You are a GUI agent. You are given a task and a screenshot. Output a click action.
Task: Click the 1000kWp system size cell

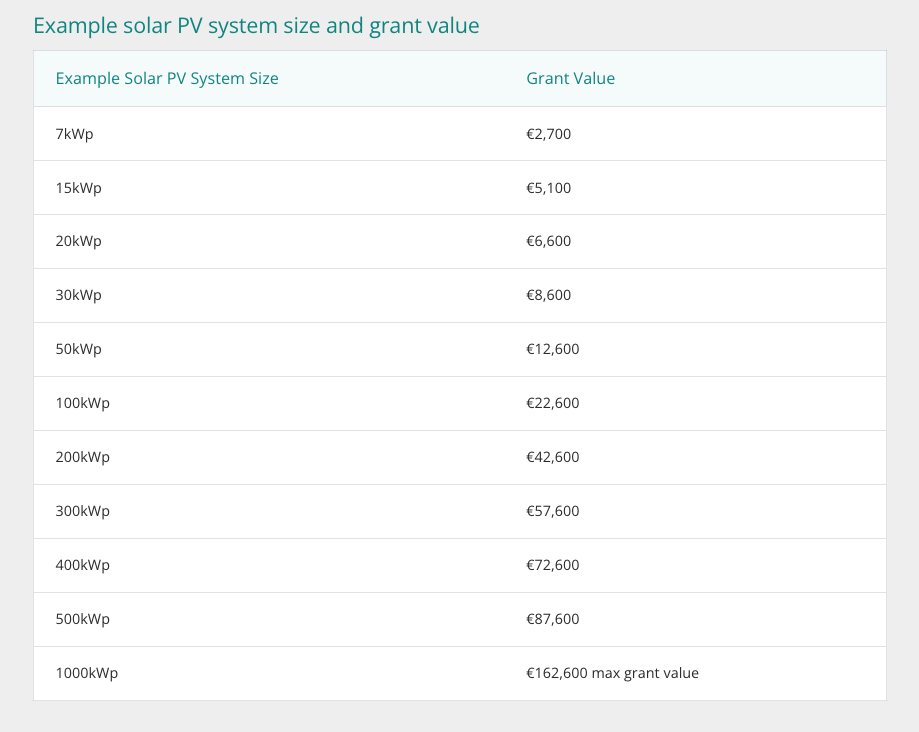(87, 674)
